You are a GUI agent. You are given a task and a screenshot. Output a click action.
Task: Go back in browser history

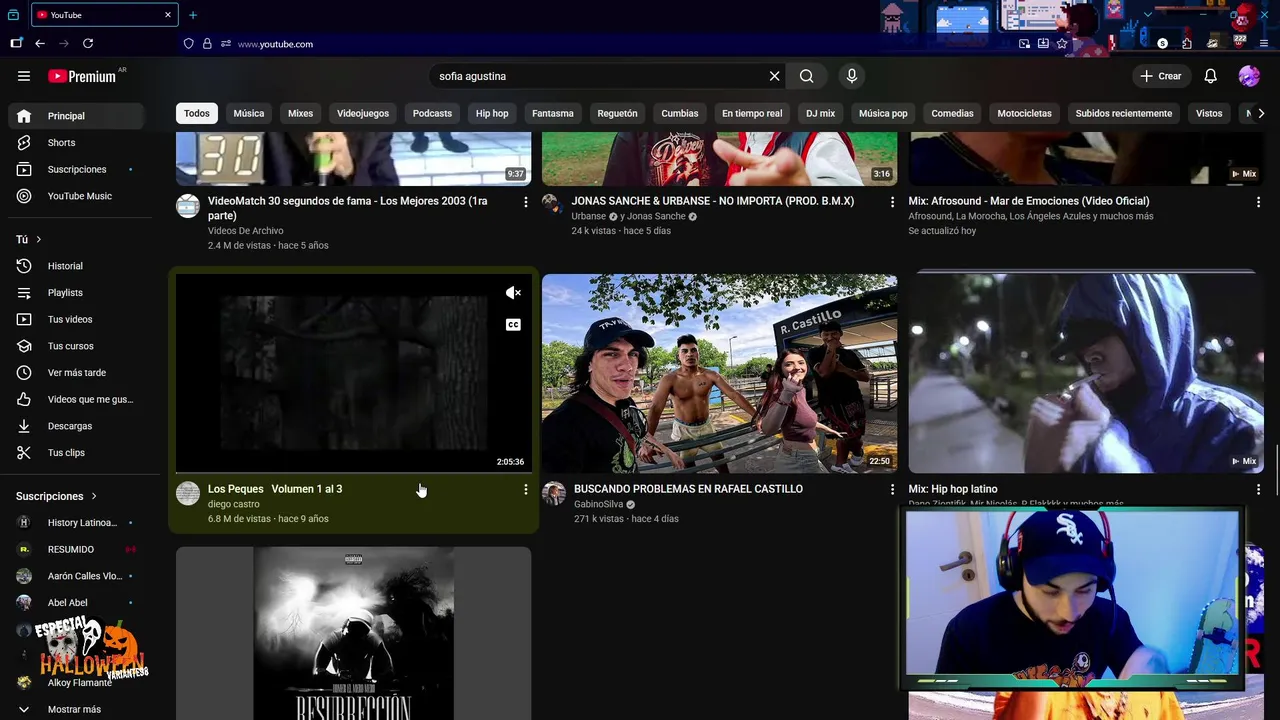point(40,44)
